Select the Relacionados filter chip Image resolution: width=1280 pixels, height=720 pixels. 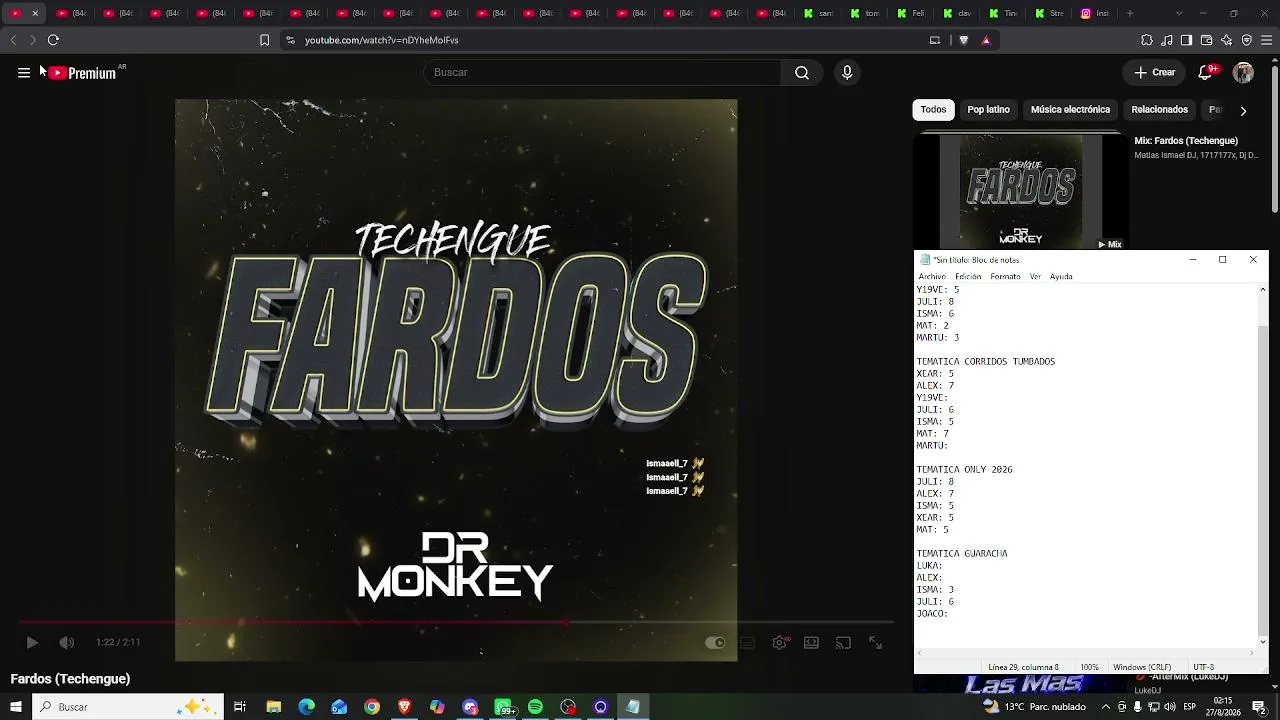click(x=1159, y=110)
